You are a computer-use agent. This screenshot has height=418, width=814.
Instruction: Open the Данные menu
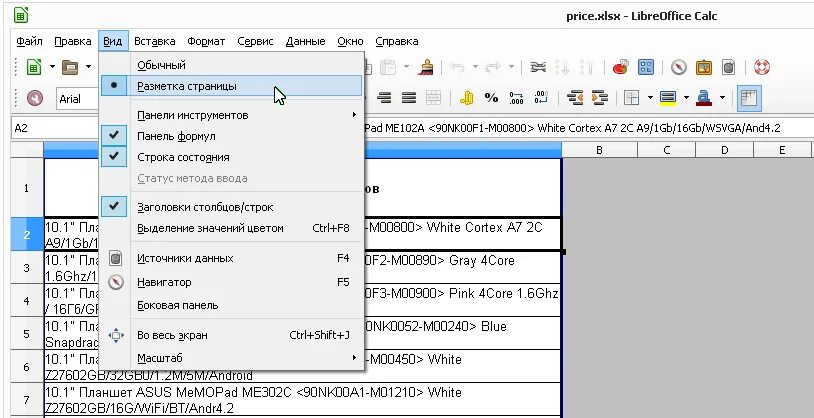click(305, 41)
